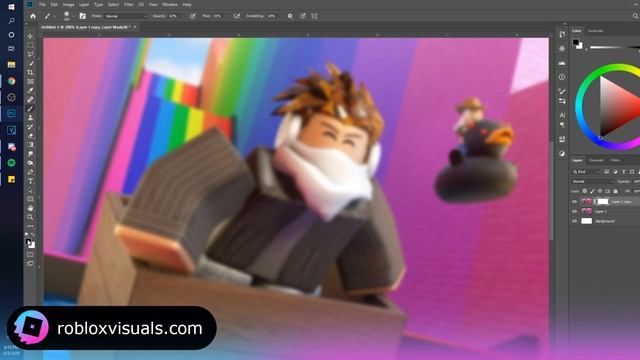This screenshot has height=360, width=640.
Task: Select the Path Selection tool
Action: coord(30,190)
